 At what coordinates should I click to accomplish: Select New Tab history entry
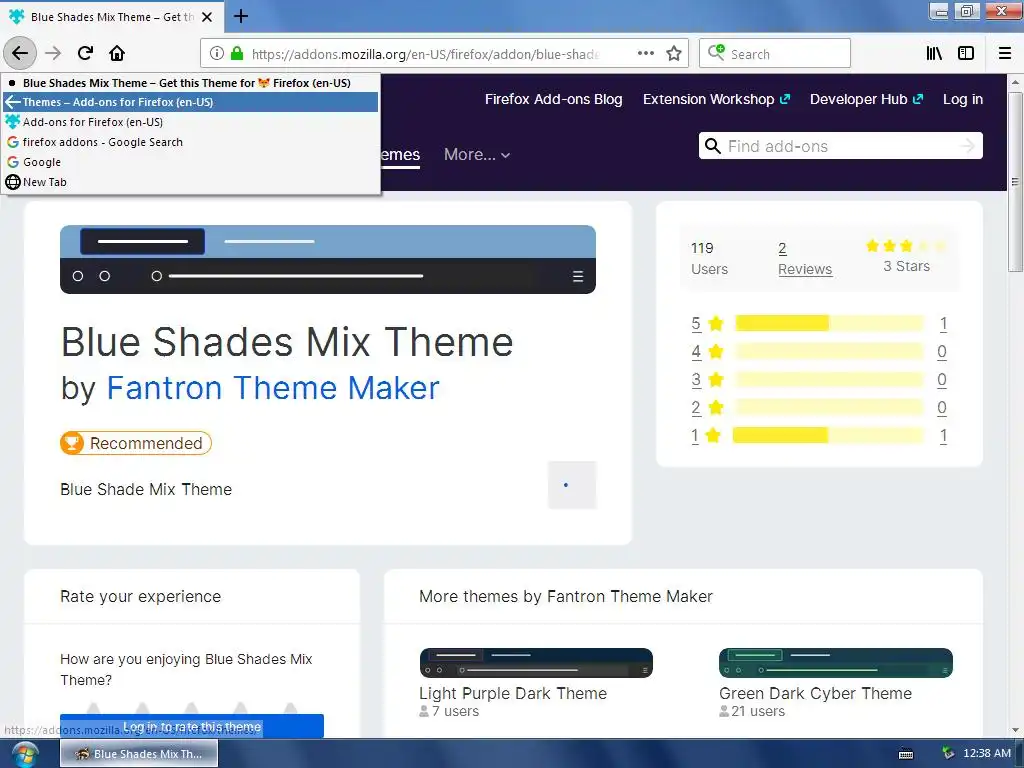click(x=190, y=182)
